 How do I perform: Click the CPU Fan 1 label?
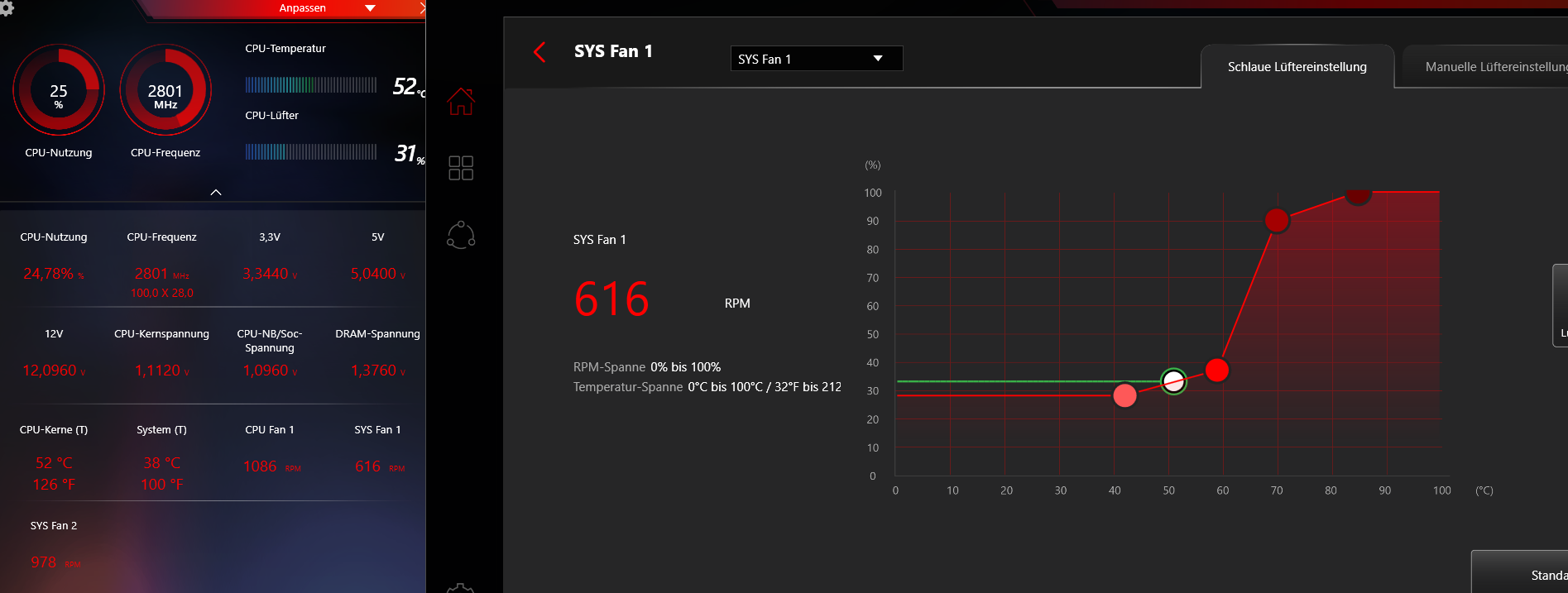pos(270,430)
